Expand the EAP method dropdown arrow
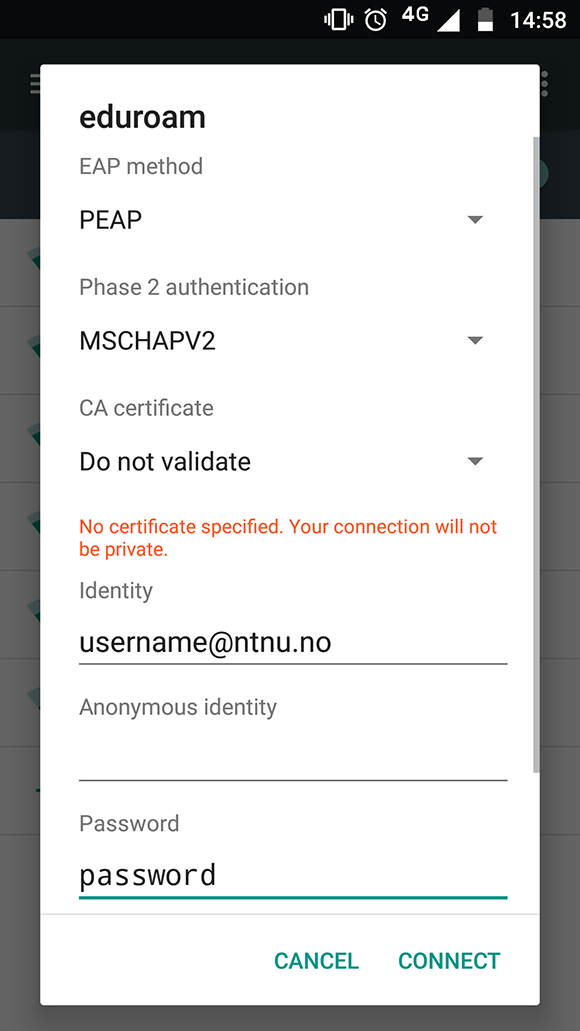This screenshot has width=580, height=1031. coord(475,220)
